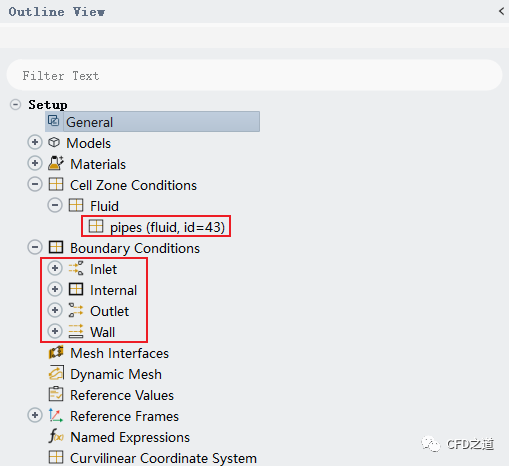Expand the Materials node

point(35,163)
